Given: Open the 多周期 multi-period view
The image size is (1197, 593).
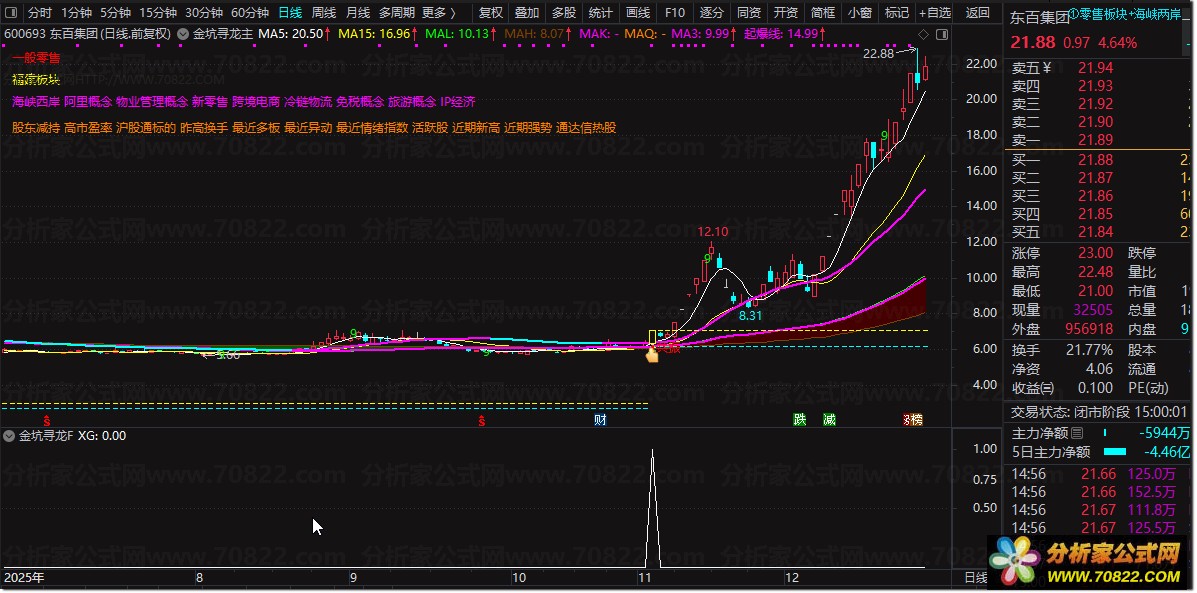Looking at the screenshot, I should (x=397, y=12).
